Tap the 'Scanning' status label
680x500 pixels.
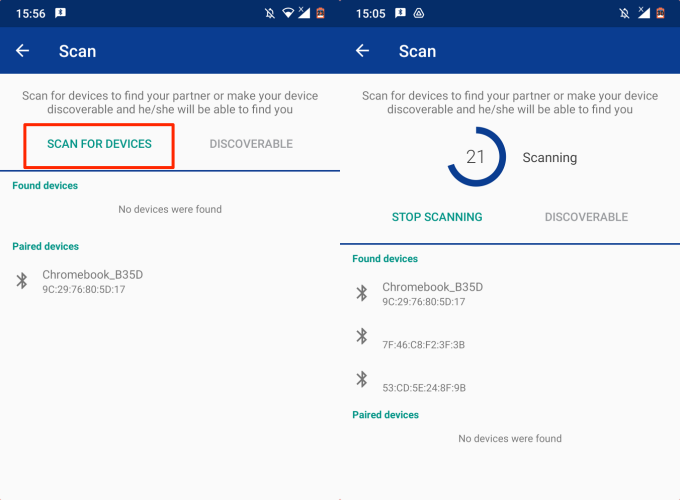tap(549, 157)
